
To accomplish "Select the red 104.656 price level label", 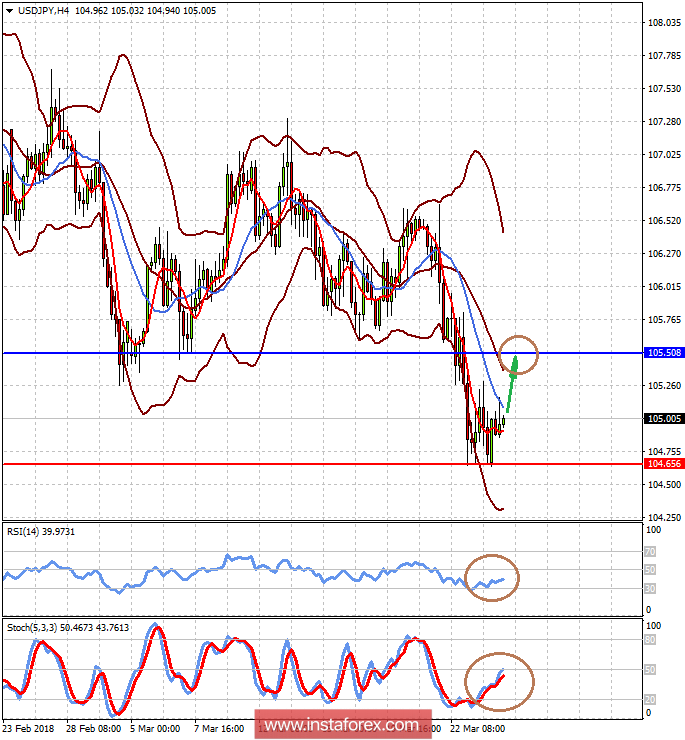I will coord(664,463).
